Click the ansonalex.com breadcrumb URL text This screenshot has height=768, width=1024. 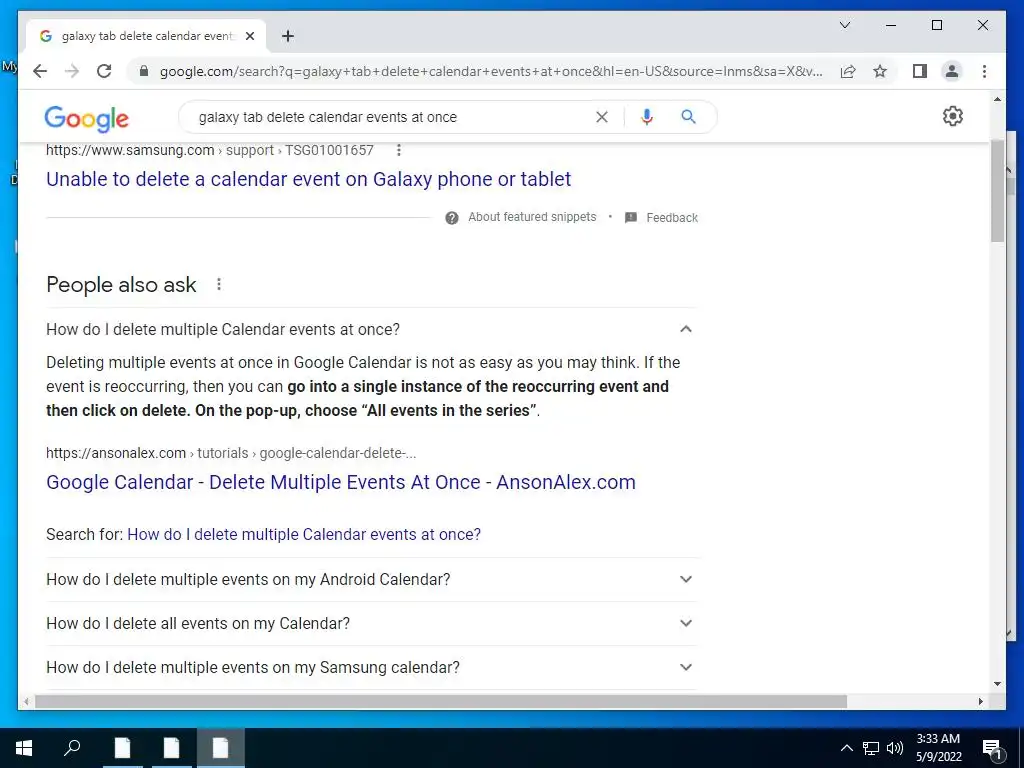click(x=231, y=453)
